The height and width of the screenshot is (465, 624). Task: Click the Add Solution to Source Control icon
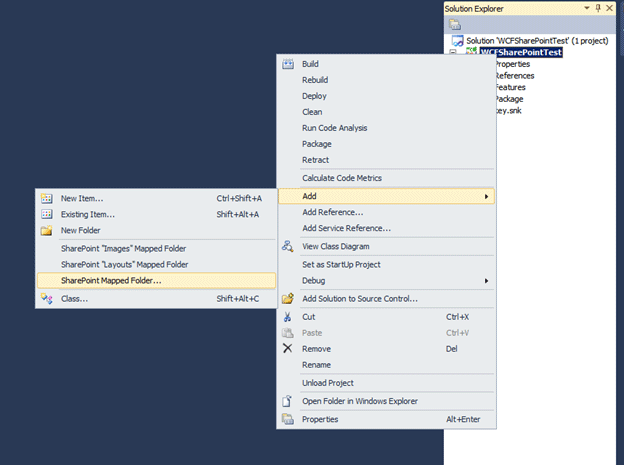pos(288,299)
